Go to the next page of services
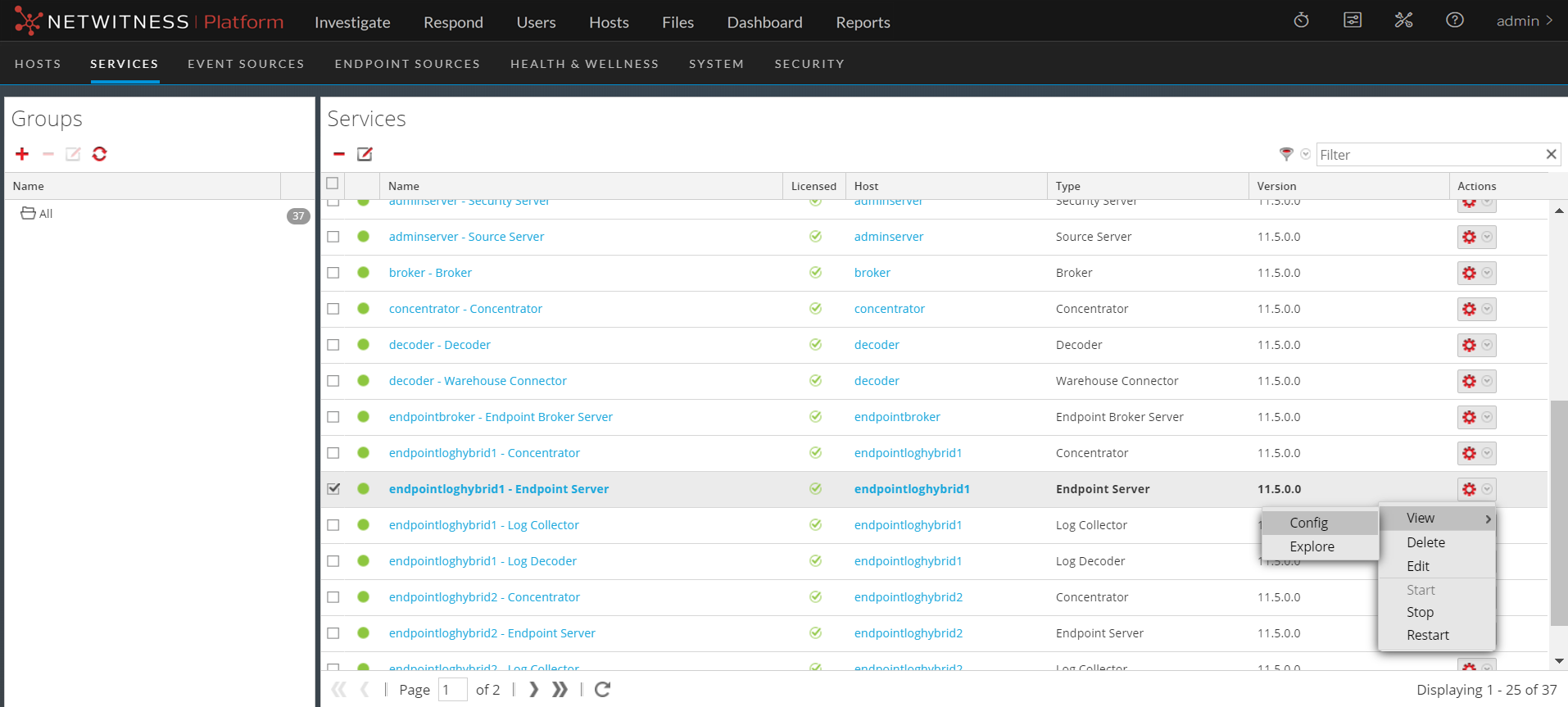 click(533, 690)
